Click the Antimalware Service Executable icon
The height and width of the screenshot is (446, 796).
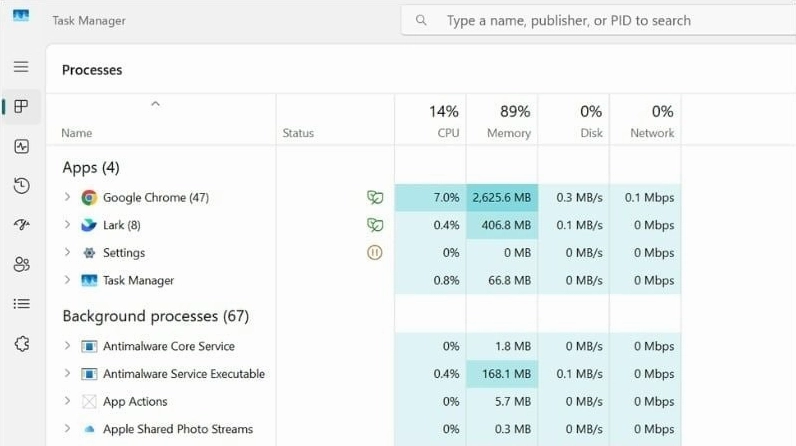pyautogui.click(x=89, y=374)
